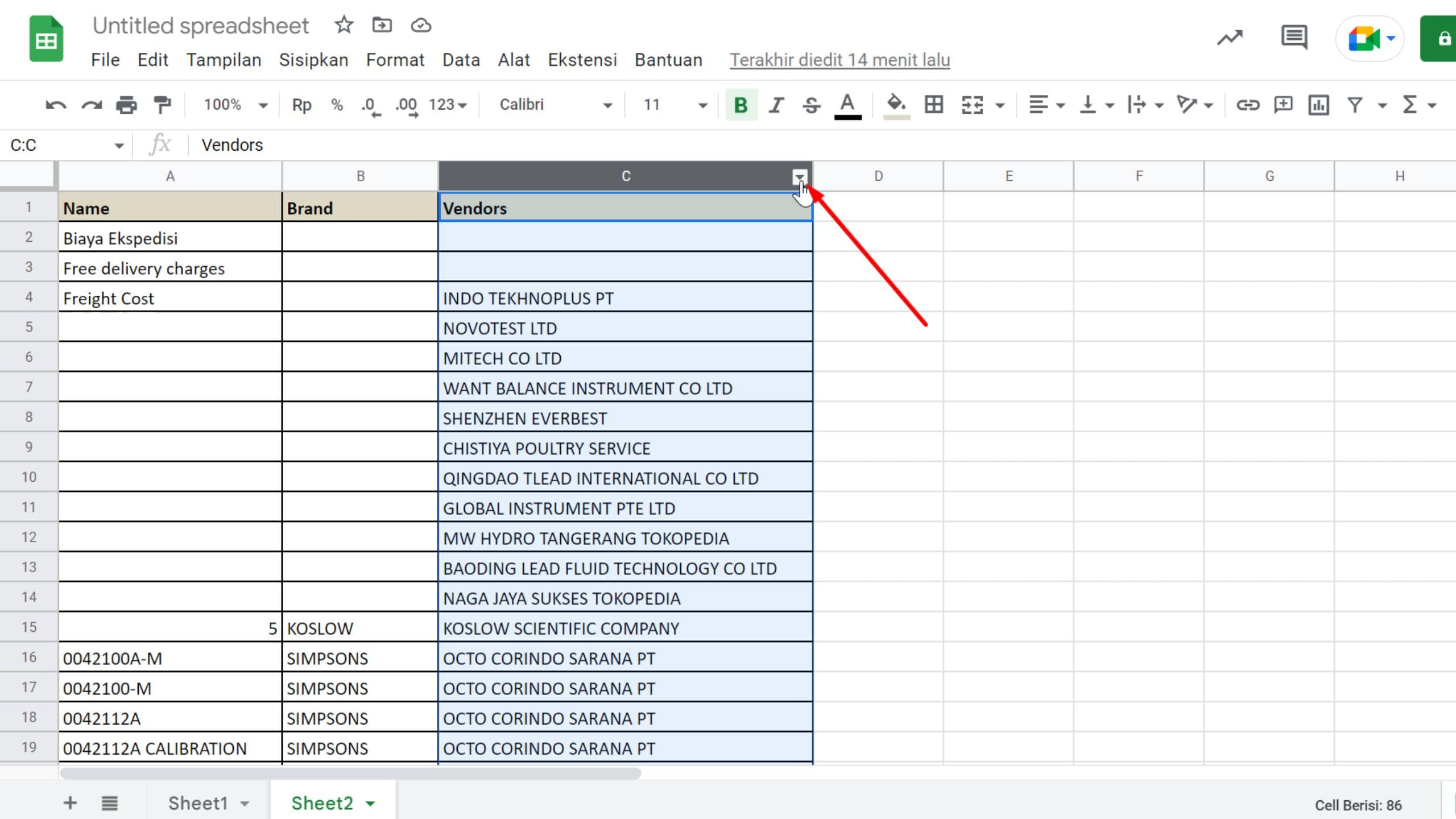The image size is (1456, 819).
Task: Open the 123 number format menu
Action: 448,105
